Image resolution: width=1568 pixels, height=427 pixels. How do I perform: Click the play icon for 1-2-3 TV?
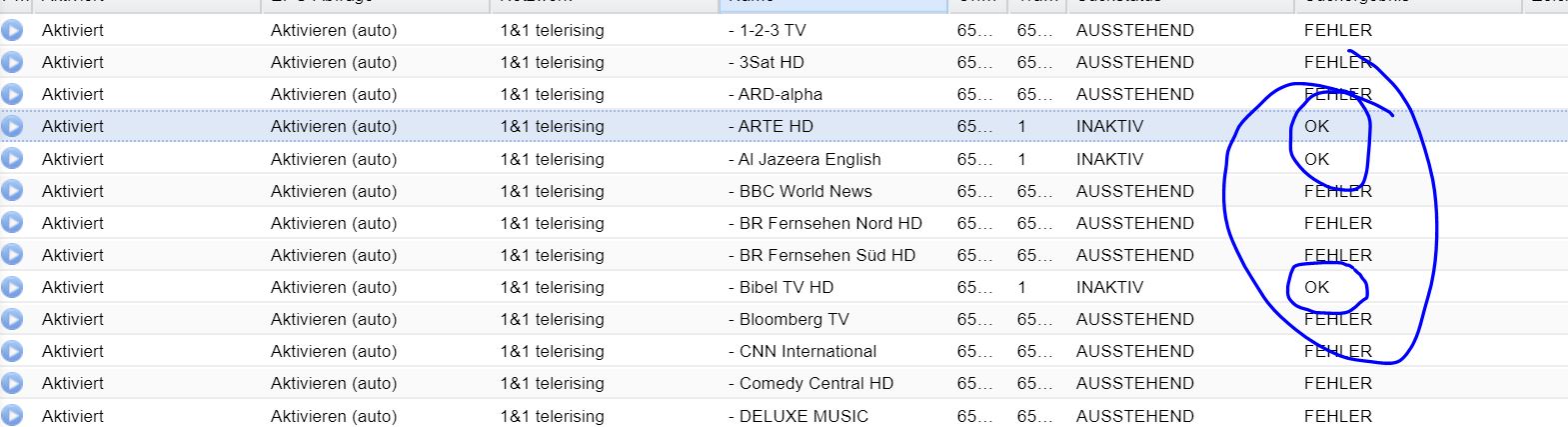tap(12, 30)
